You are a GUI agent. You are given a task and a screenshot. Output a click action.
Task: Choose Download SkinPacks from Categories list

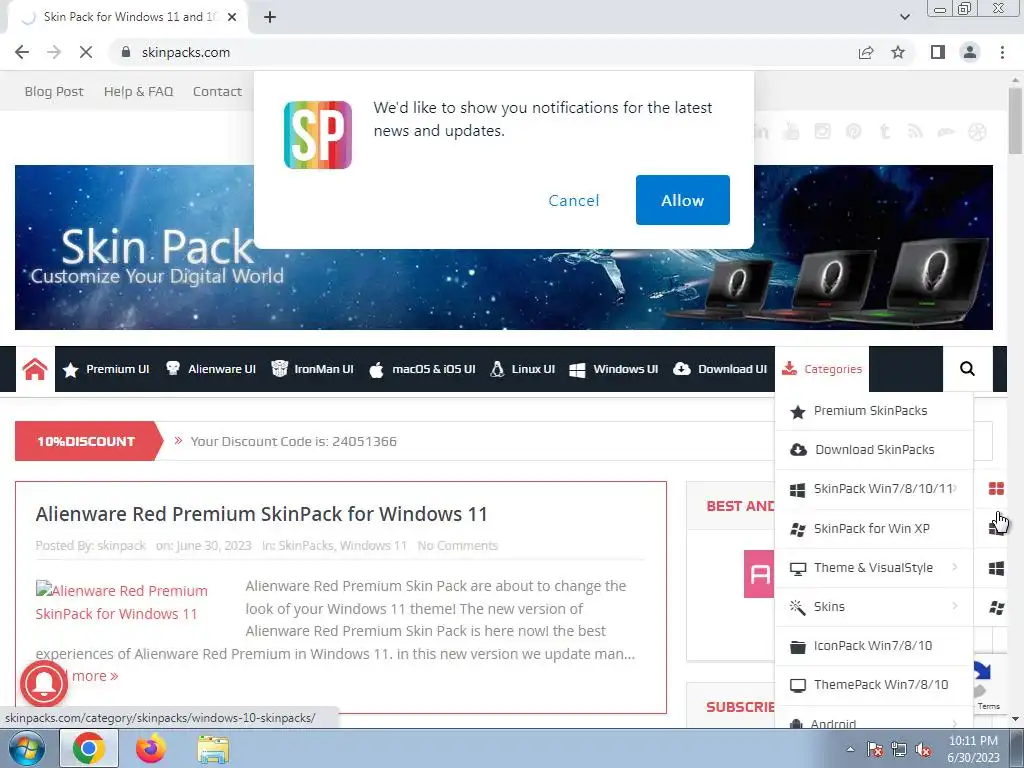click(874, 450)
